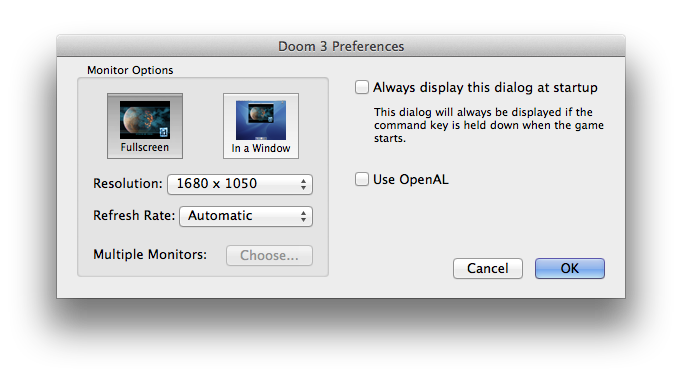Open the Resolution dropdown showing 1680 x 1050
The width and height of the screenshot is (682, 377).
[x=240, y=184]
